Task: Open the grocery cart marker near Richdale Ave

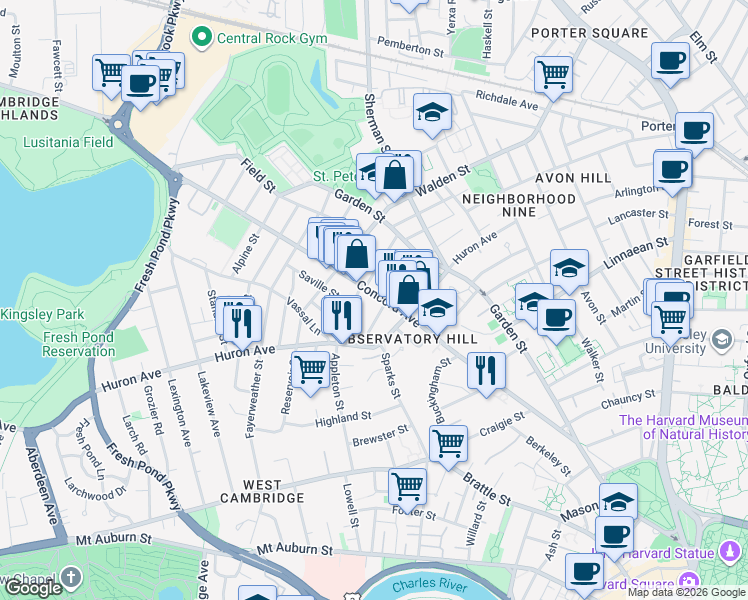Action: [x=553, y=78]
